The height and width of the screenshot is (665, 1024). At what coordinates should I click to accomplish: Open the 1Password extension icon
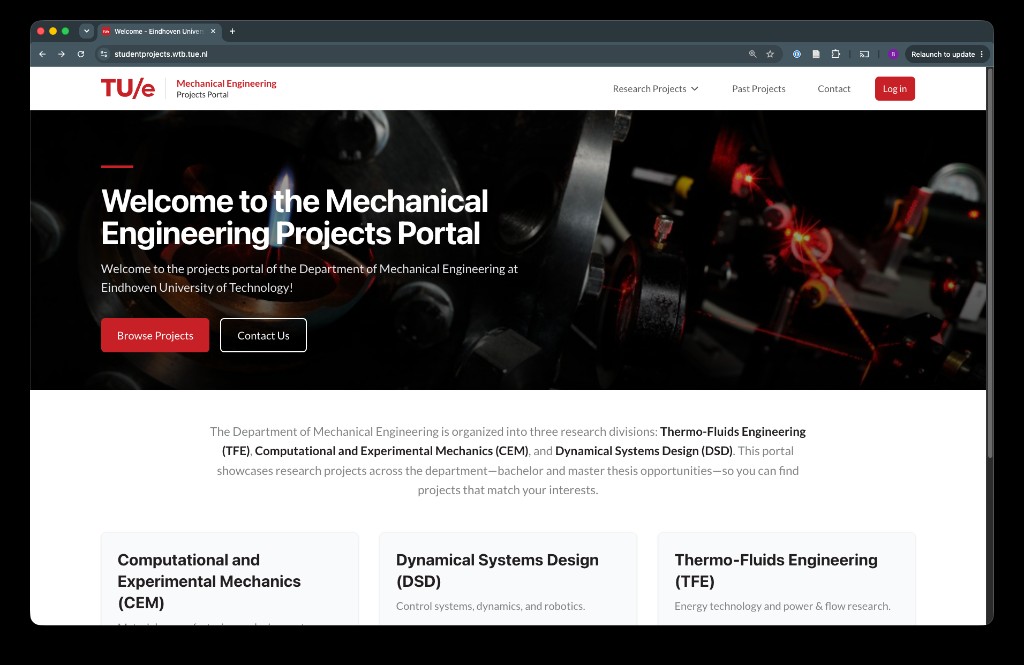[797, 54]
